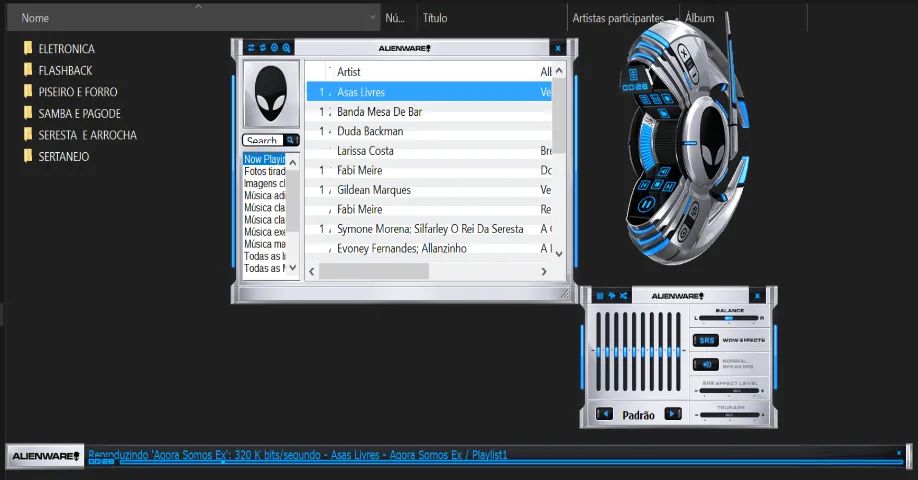The width and height of the screenshot is (918, 480).
Task: Select the Banda Mesa De Bar row
Action: point(429,112)
